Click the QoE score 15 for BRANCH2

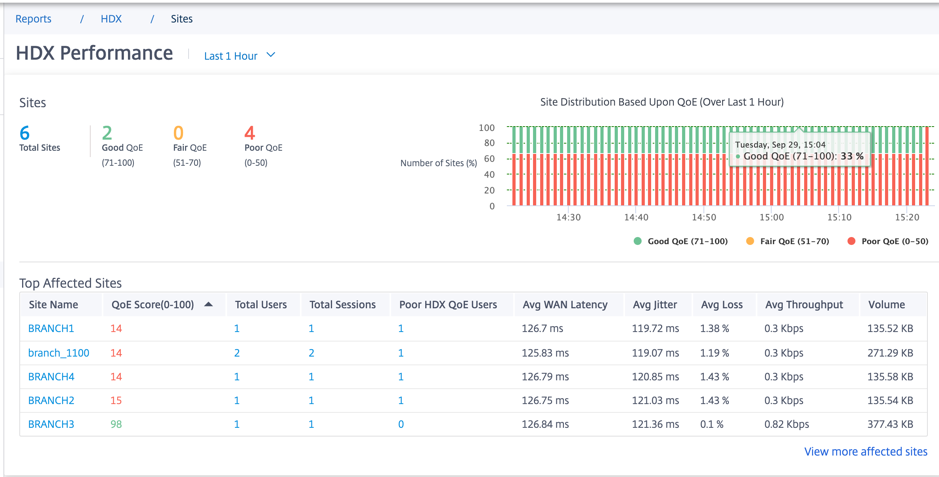coord(116,400)
